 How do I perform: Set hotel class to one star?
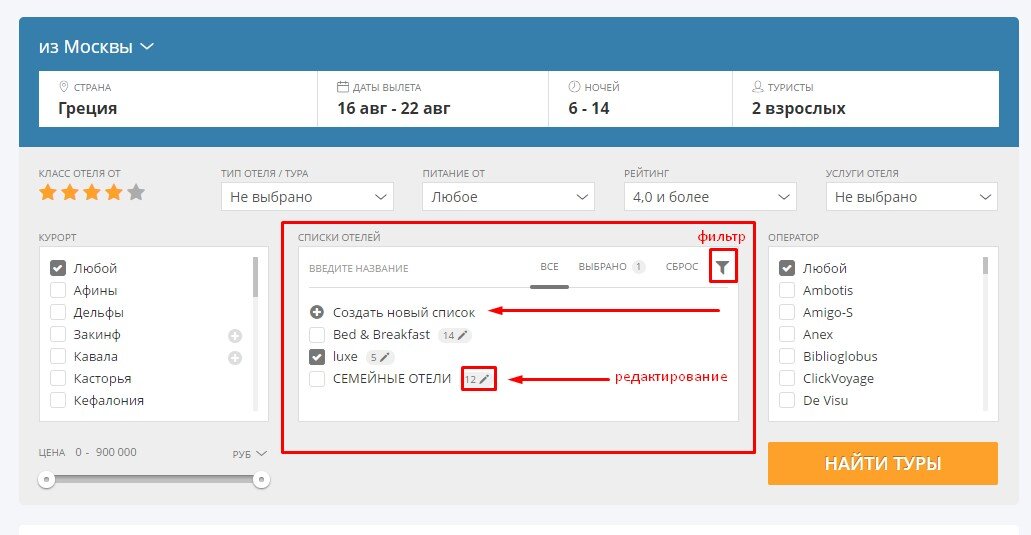(x=47, y=192)
